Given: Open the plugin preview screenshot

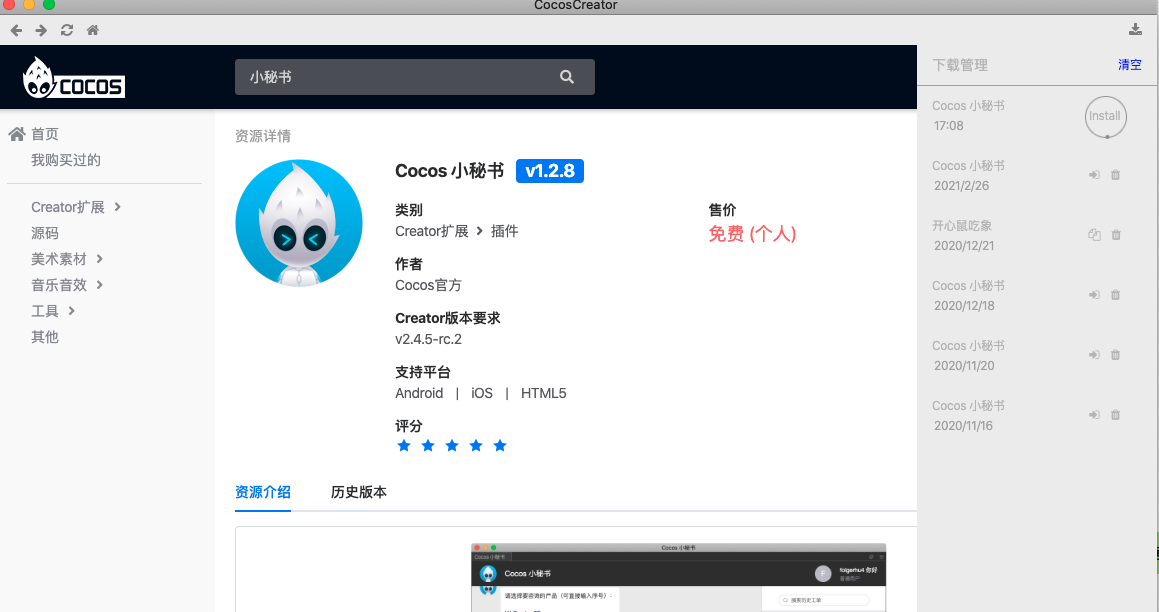Looking at the screenshot, I should [x=679, y=577].
